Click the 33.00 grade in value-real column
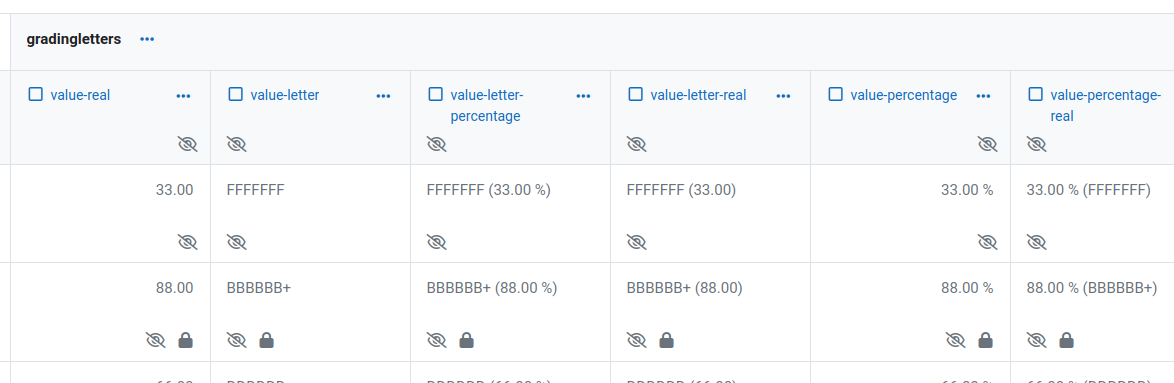The height and width of the screenshot is (383, 1174). click(x=174, y=190)
